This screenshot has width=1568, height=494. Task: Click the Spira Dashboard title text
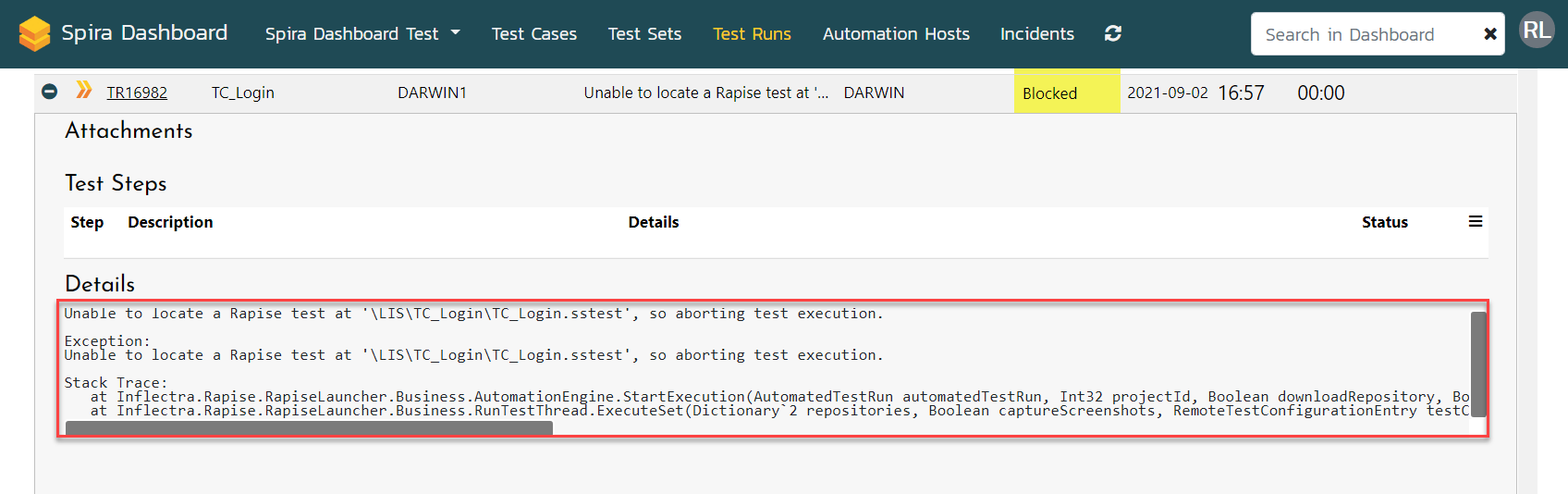click(x=144, y=33)
